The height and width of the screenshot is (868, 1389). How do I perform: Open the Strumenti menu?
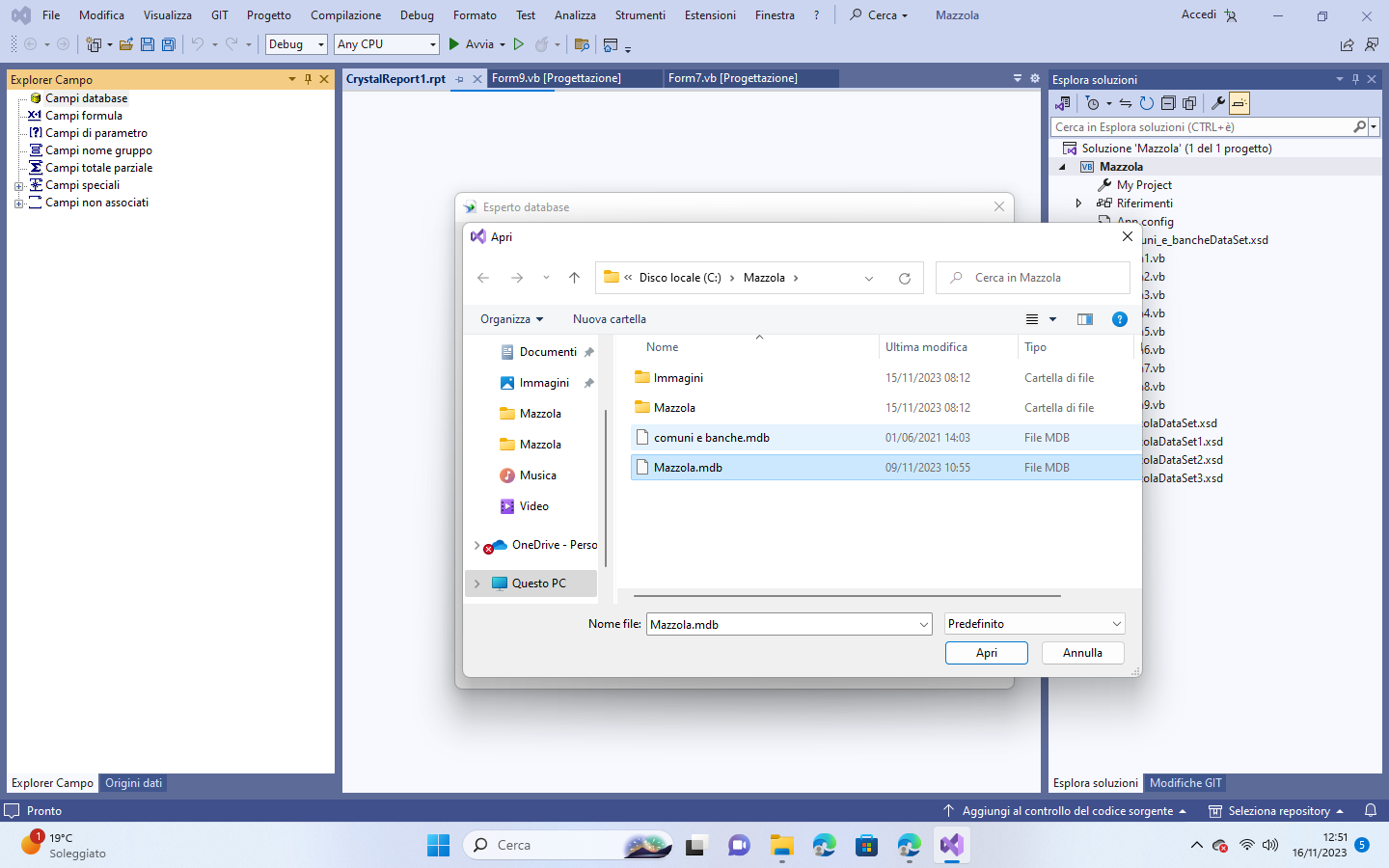[640, 15]
